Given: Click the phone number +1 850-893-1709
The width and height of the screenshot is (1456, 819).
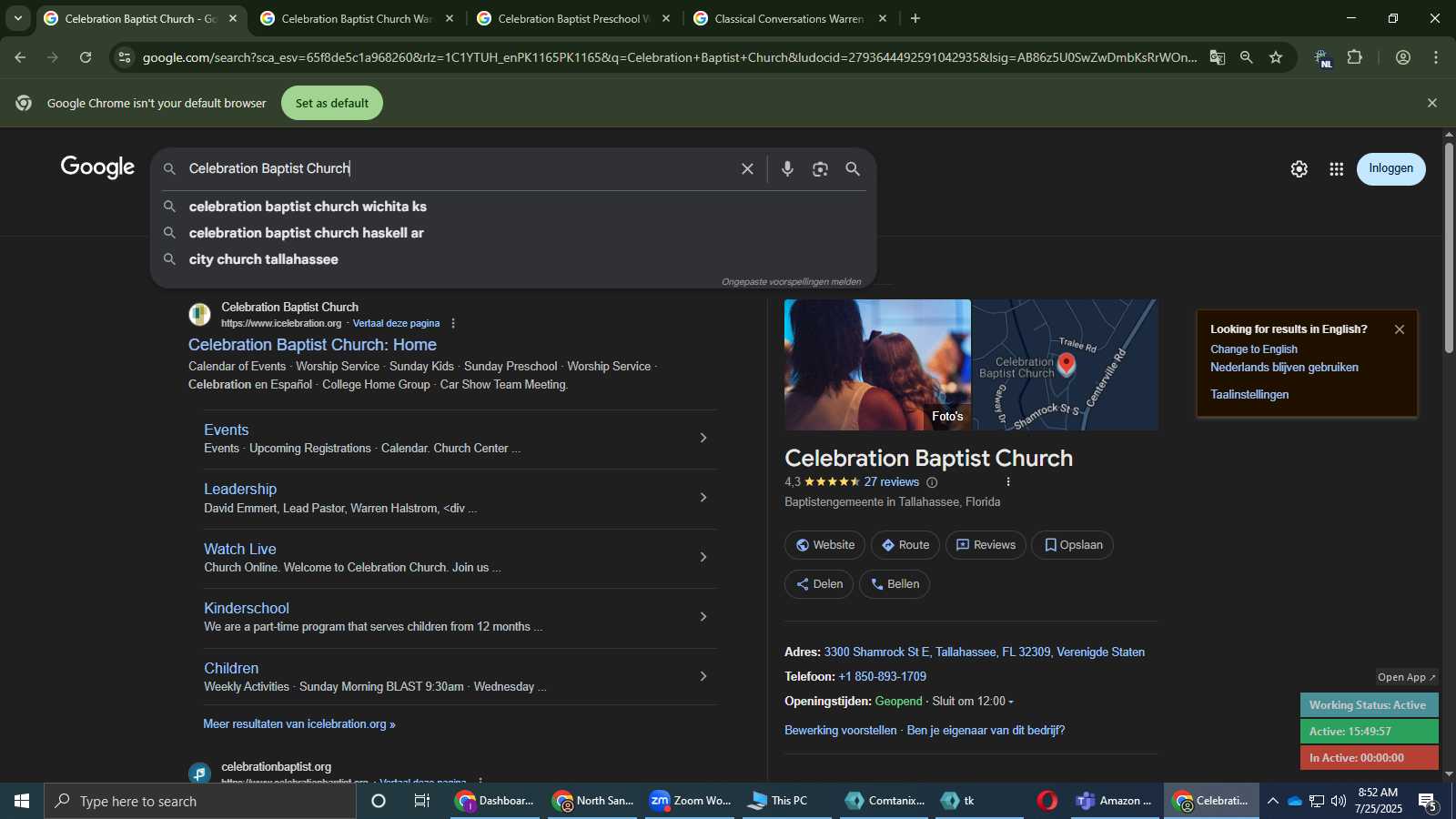Looking at the screenshot, I should point(882,677).
